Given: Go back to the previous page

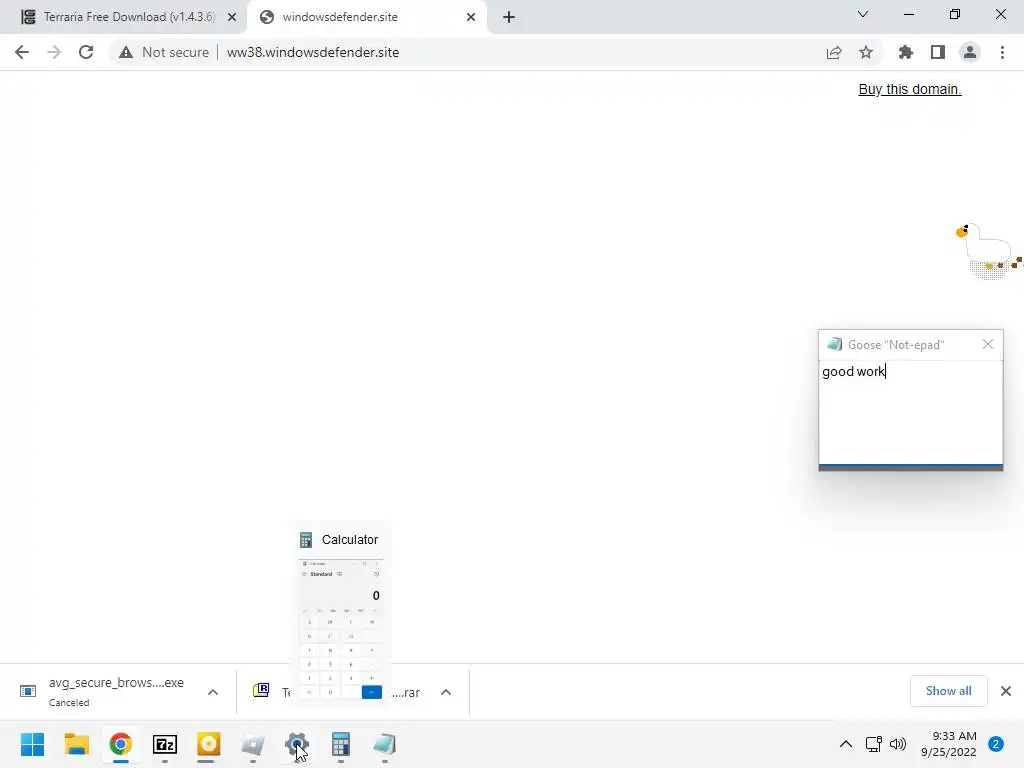Looking at the screenshot, I should 22,52.
